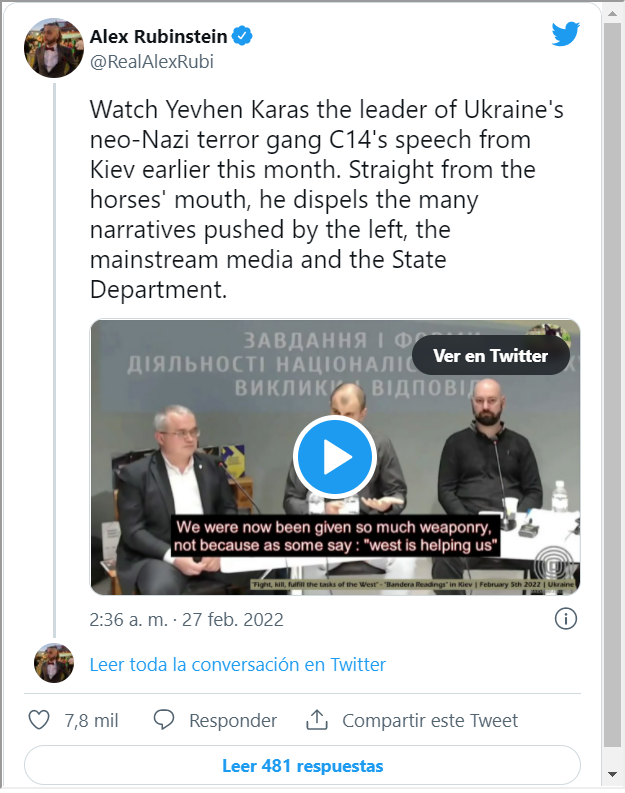
Task: Open "Leer 481 respuestas" button
Action: point(302,766)
